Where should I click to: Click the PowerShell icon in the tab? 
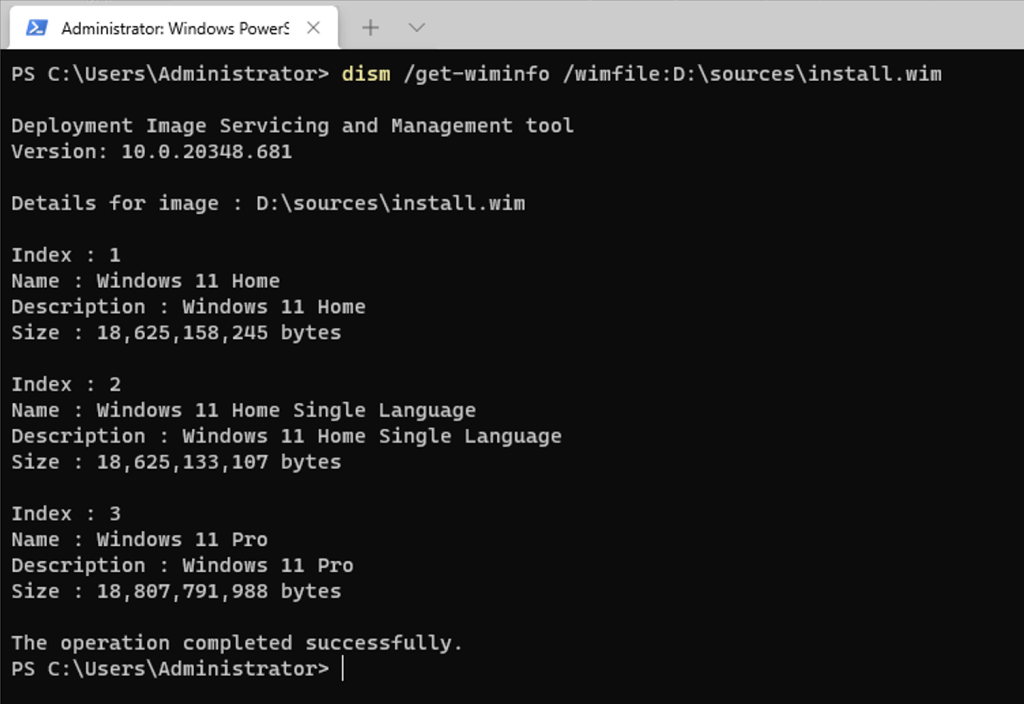tap(37, 28)
